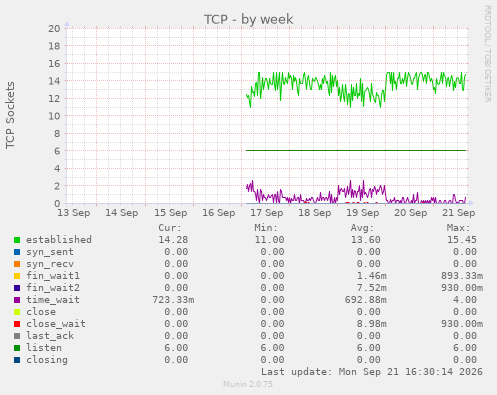Screen dimensions: 497x395
Task: Click the last_ack gray legend swatch
Action: (17, 336)
